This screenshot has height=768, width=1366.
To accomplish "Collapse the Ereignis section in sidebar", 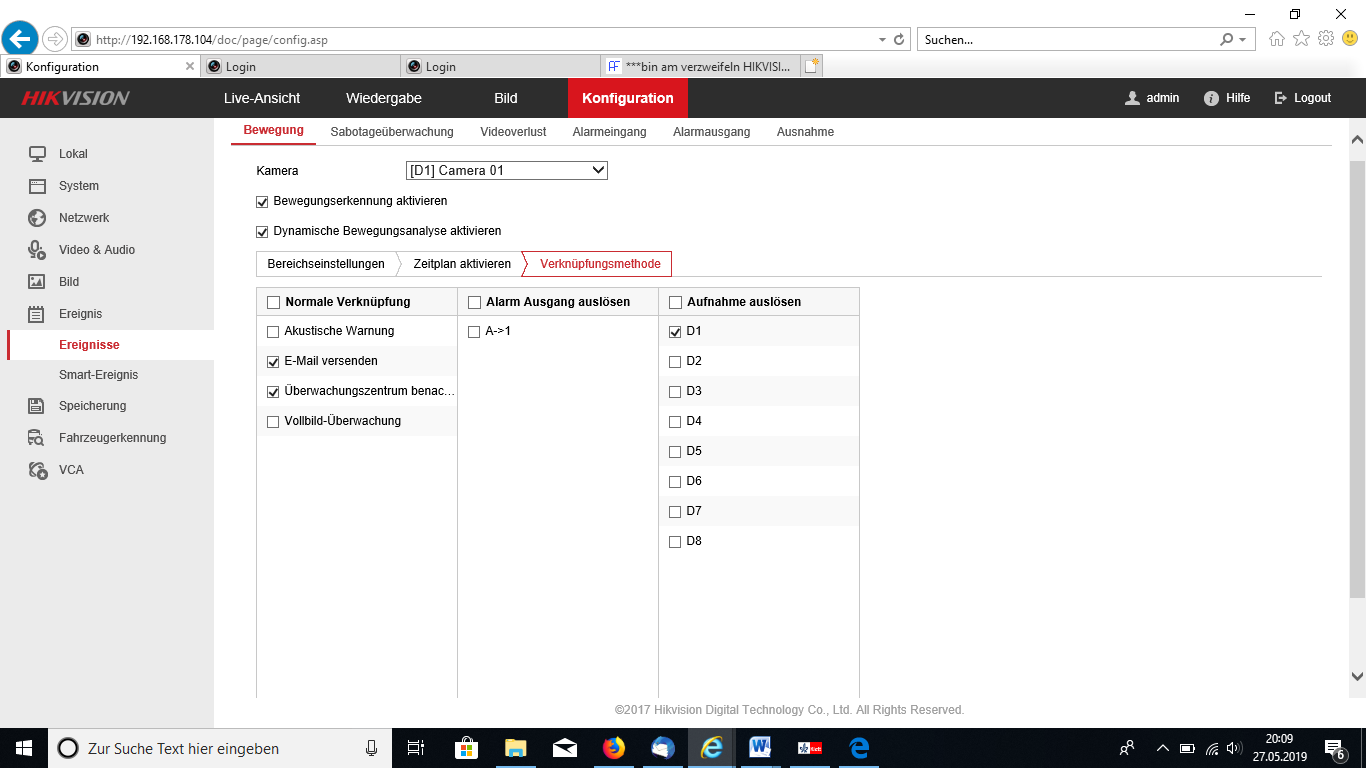I will pos(80,314).
